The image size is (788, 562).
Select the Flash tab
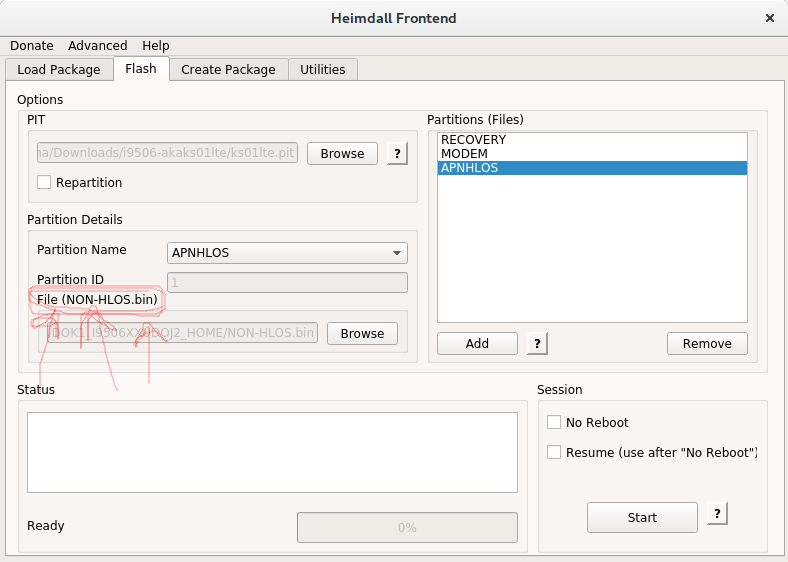141,68
